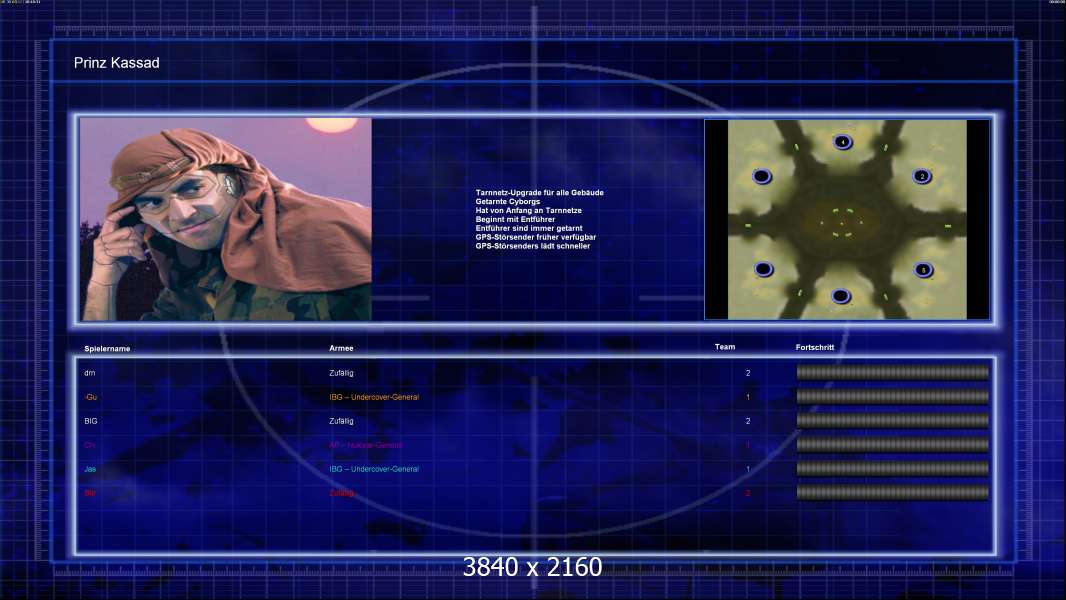This screenshot has height=600, width=1066.
Task: Click team number 1 in Jas row
Action: pyautogui.click(x=748, y=469)
